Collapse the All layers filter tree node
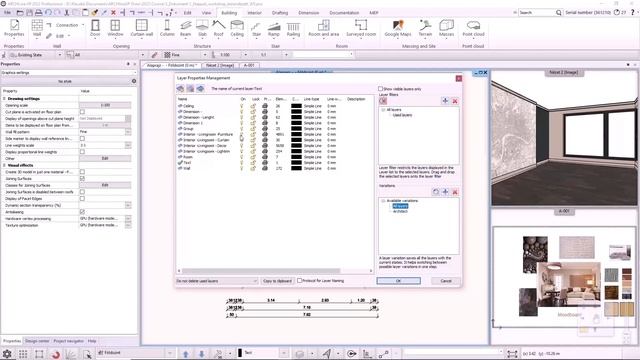 (383, 110)
